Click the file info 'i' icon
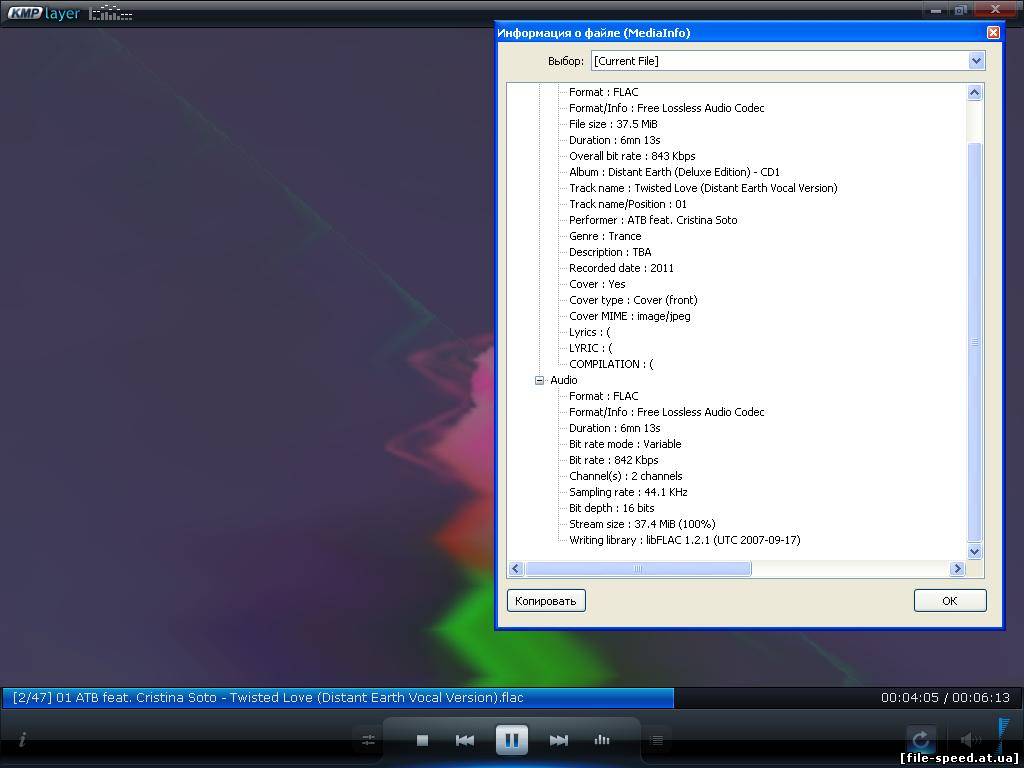 tap(22, 740)
